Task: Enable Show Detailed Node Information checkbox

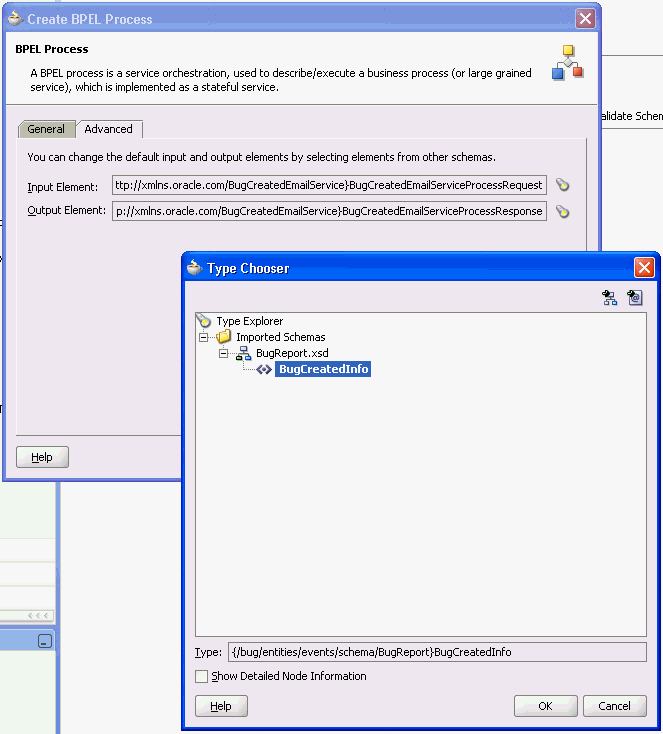Action: tap(201, 676)
